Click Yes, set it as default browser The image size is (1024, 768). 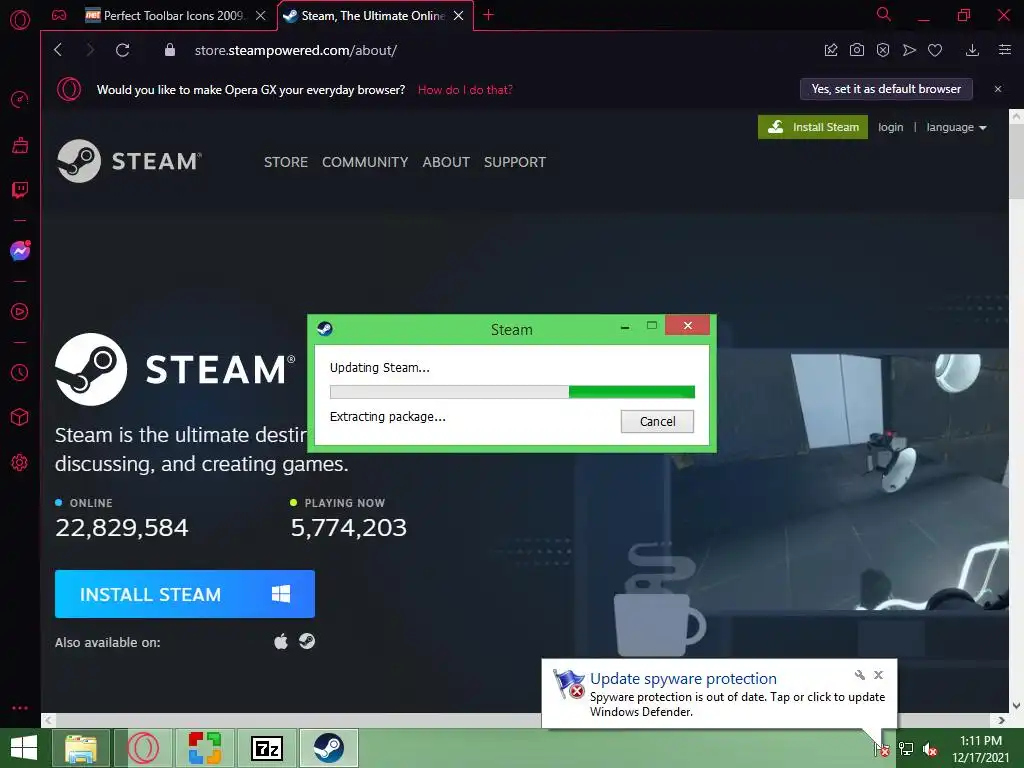click(886, 89)
